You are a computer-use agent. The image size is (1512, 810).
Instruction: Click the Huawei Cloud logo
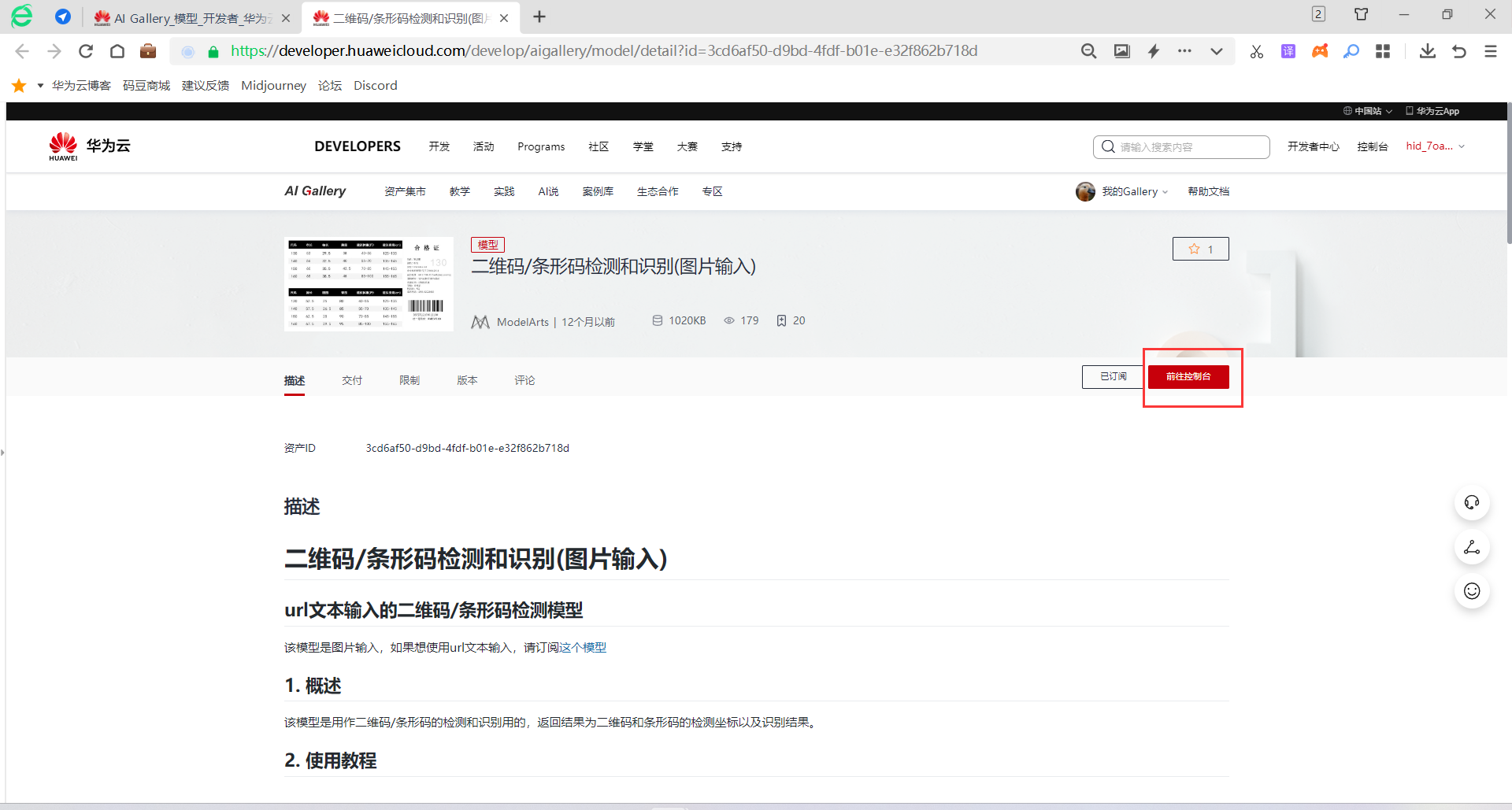(89, 146)
